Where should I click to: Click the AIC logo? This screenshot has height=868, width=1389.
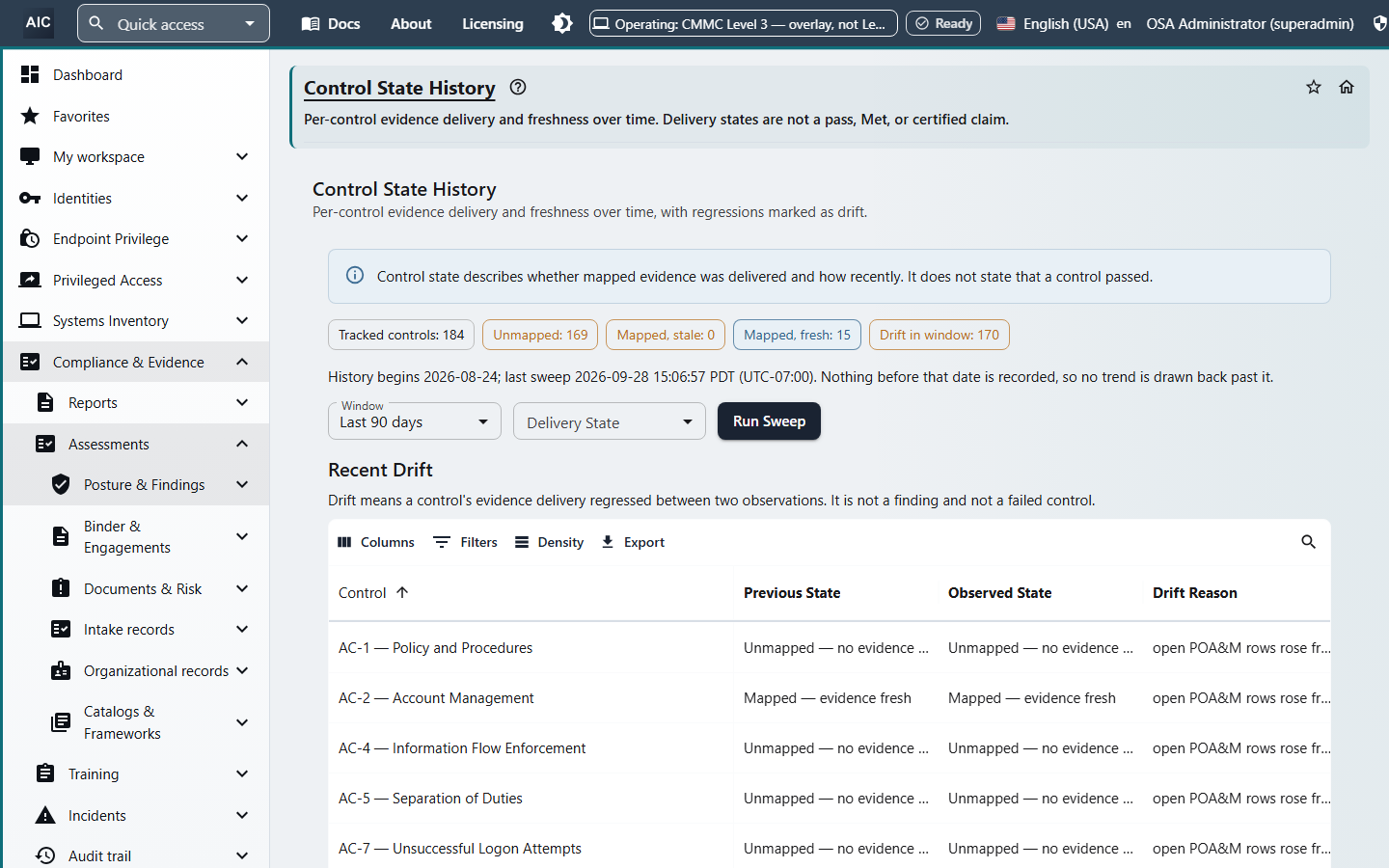(x=38, y=22)
